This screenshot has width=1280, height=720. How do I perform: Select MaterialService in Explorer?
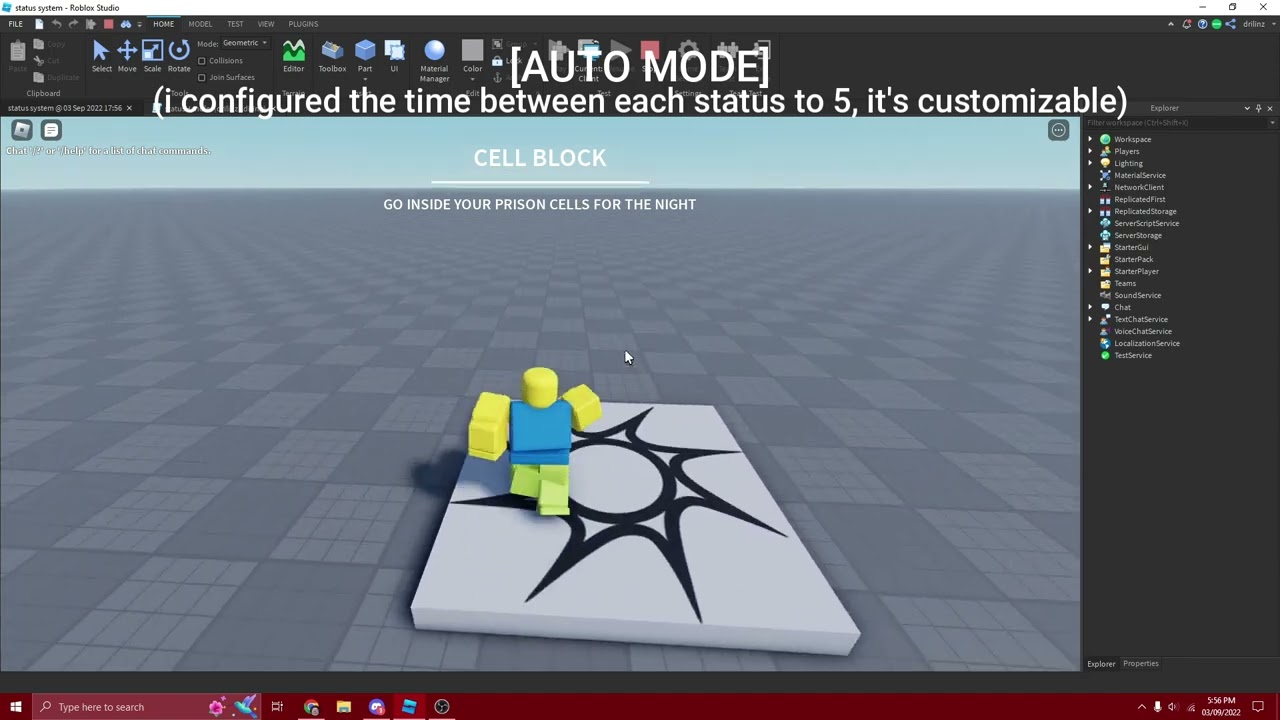point(1139,175)
